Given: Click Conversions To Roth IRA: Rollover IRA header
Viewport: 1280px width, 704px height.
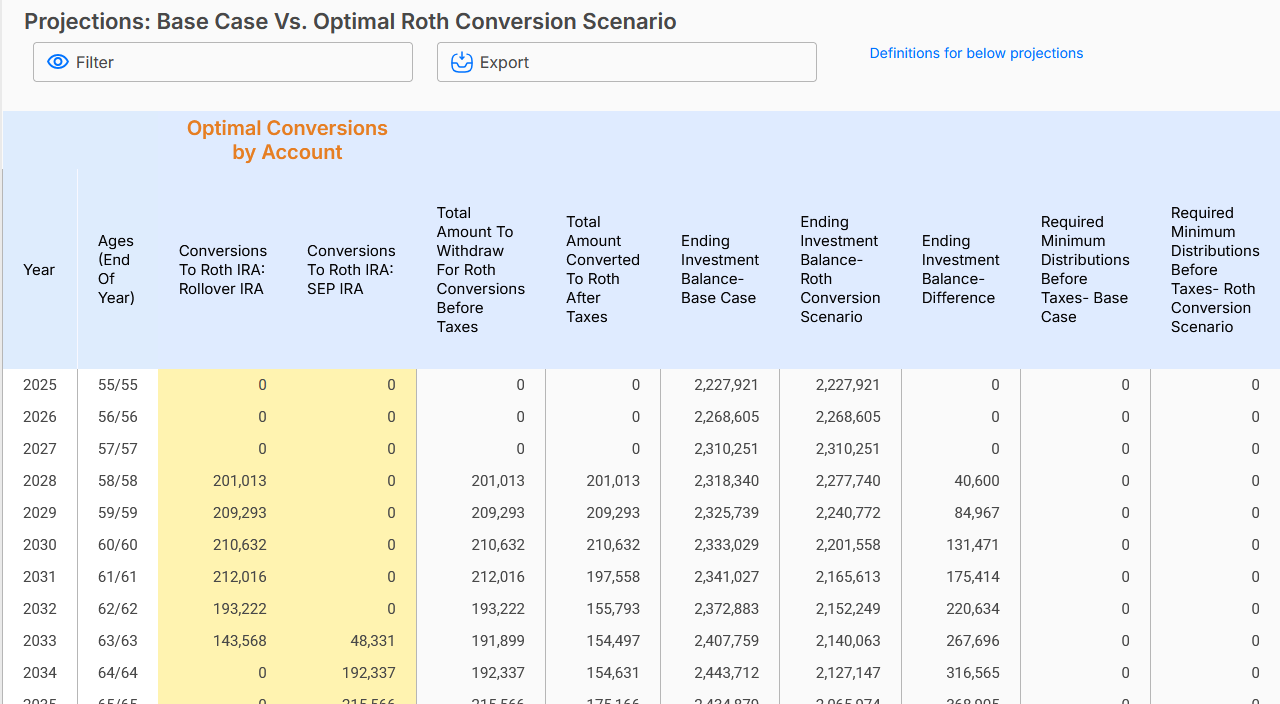Looking at the screenshot, I should pos(223,270).
